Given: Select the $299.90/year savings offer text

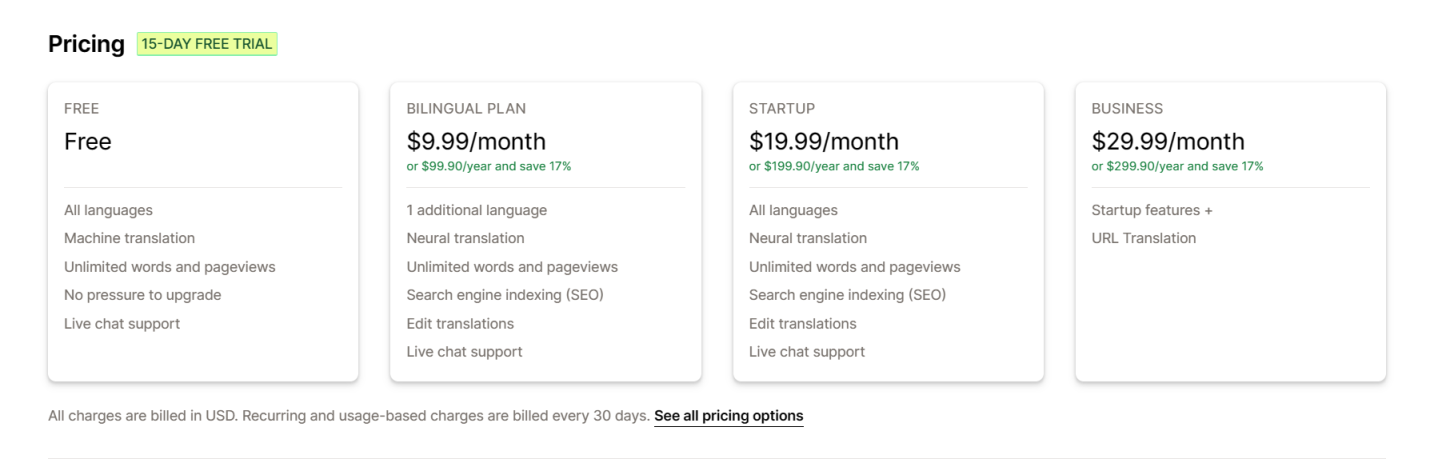Looking at the screenshot, I should pyautogui.click(x=1177, y=166).
